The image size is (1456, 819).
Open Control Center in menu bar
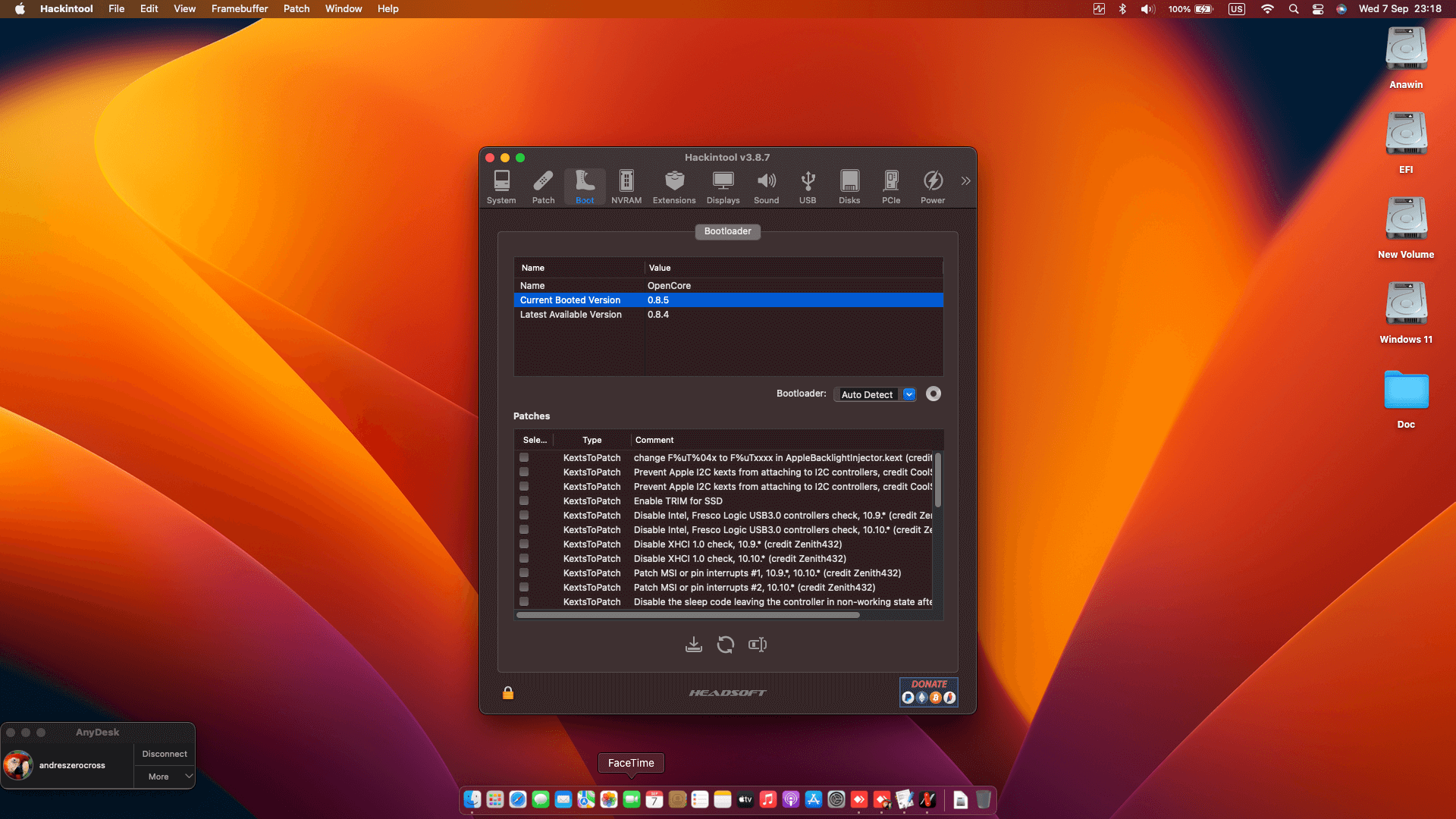click(1318, 9)
